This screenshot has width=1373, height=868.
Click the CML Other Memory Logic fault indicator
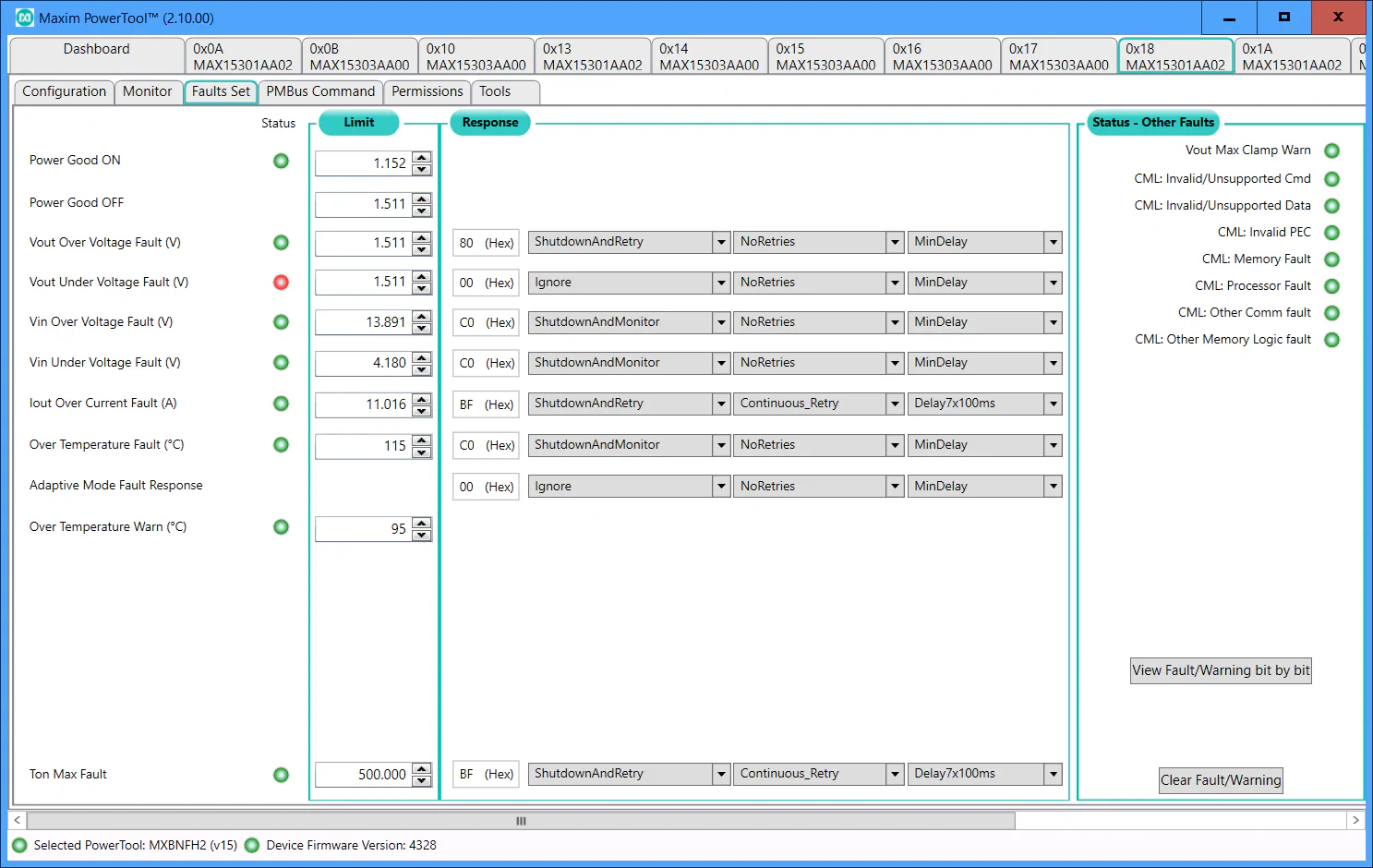(x=1331, y=340)
